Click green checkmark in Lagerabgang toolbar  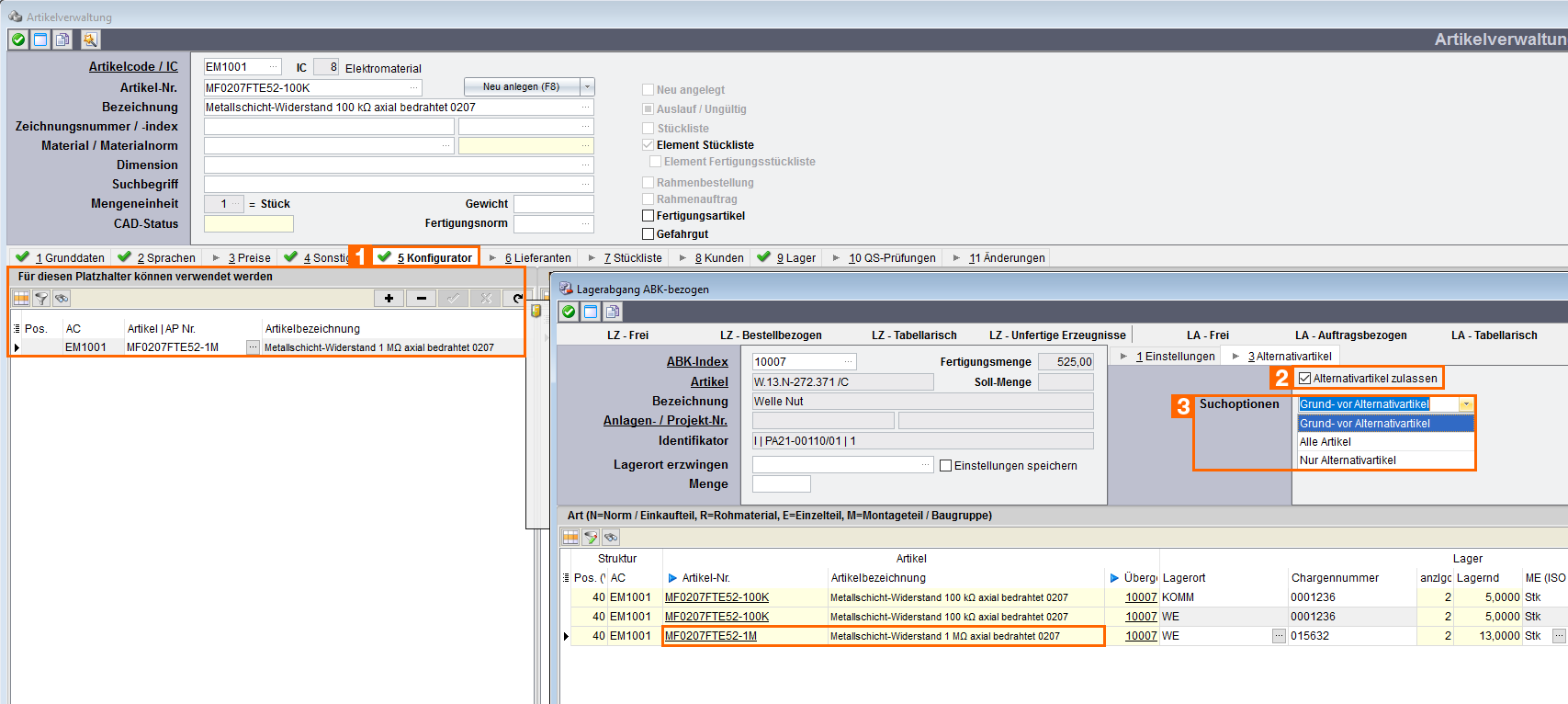(x=569, y=312)
